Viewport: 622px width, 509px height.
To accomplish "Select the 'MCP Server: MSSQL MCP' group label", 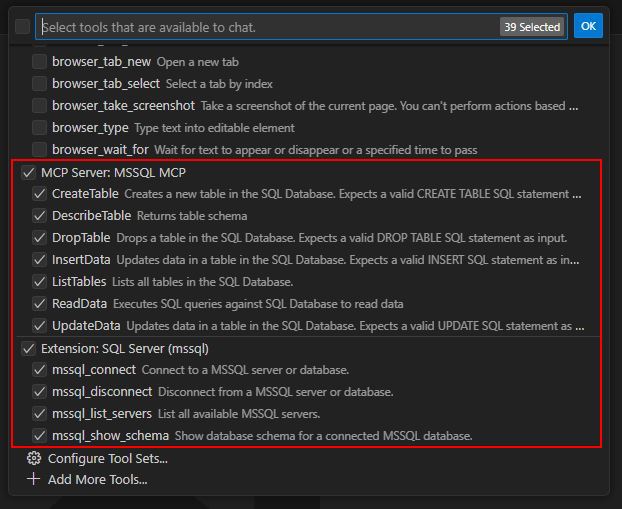I will (x=113, y=173).
